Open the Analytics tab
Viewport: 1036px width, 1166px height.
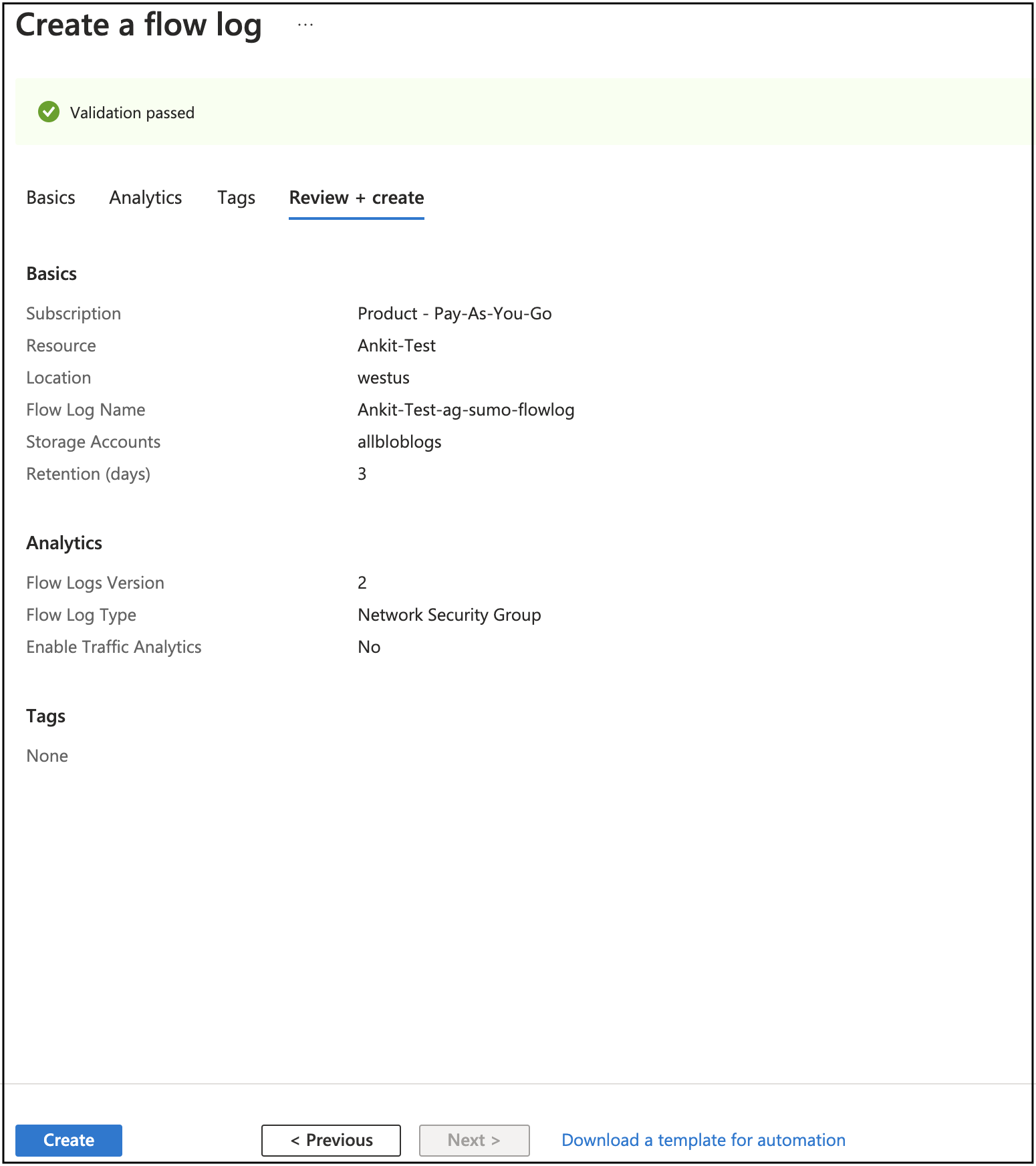click(146, 198)
